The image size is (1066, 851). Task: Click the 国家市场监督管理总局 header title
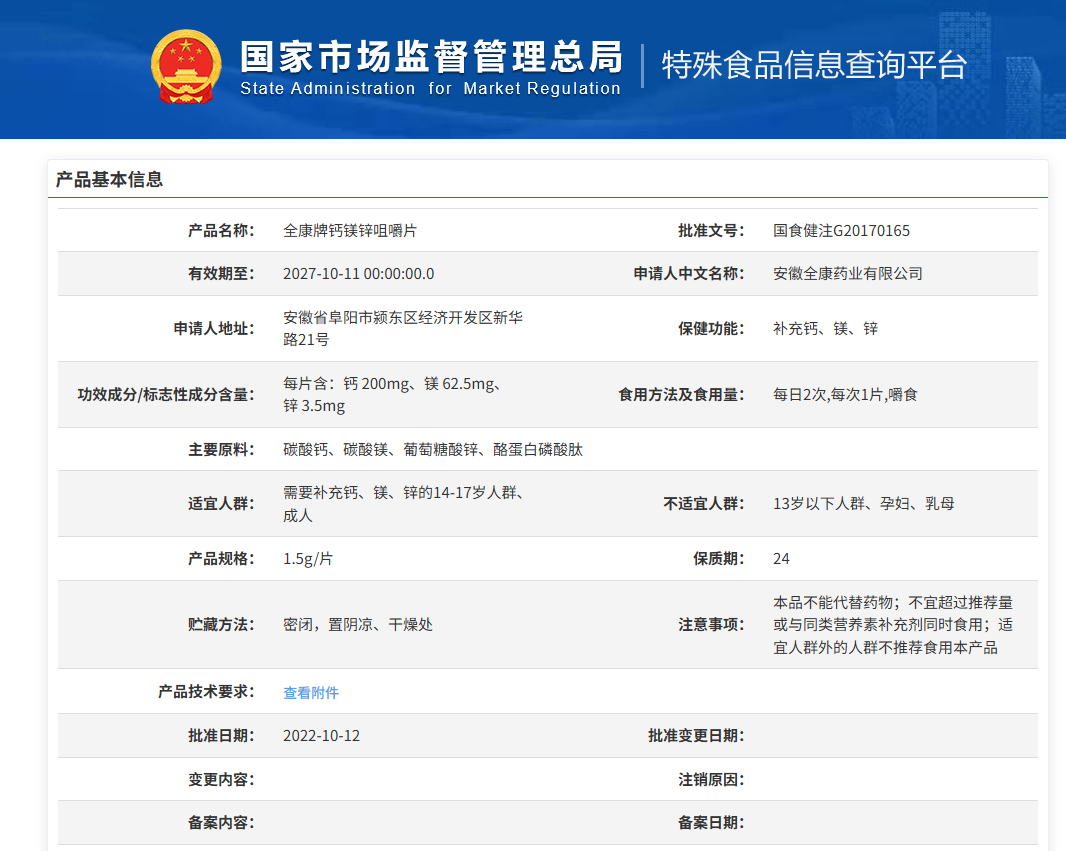click(x=431, y=56)
